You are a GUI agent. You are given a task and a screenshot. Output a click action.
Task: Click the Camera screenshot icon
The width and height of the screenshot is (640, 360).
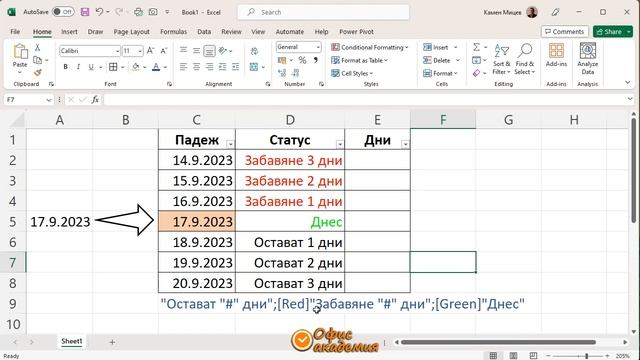[153, 12]
